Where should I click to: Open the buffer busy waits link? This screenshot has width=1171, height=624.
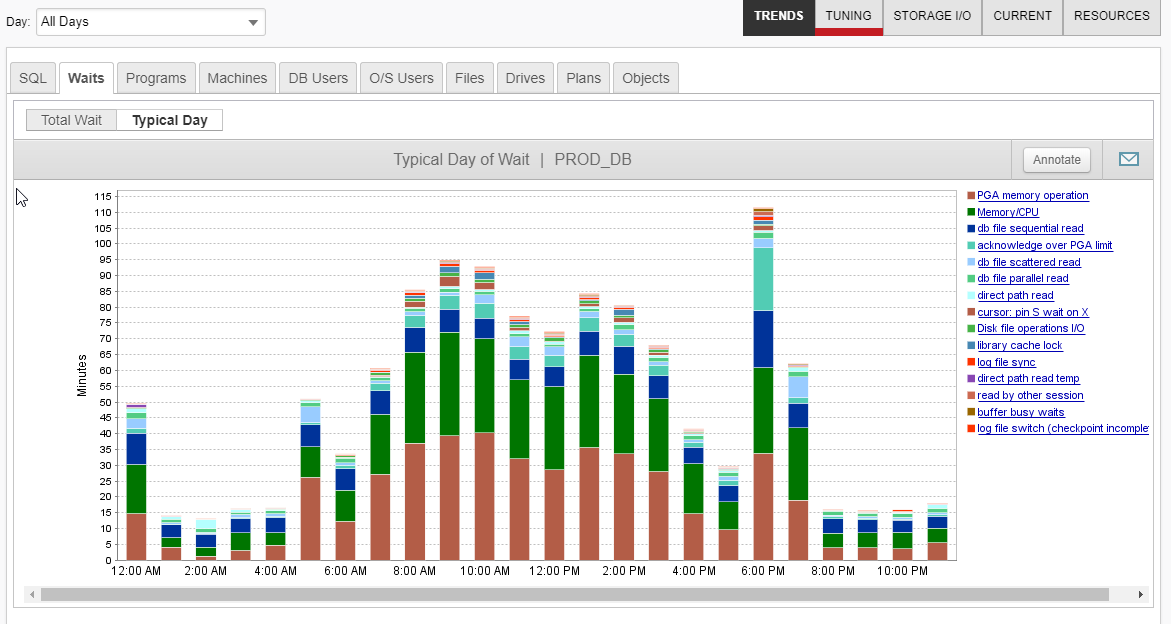1021,412
